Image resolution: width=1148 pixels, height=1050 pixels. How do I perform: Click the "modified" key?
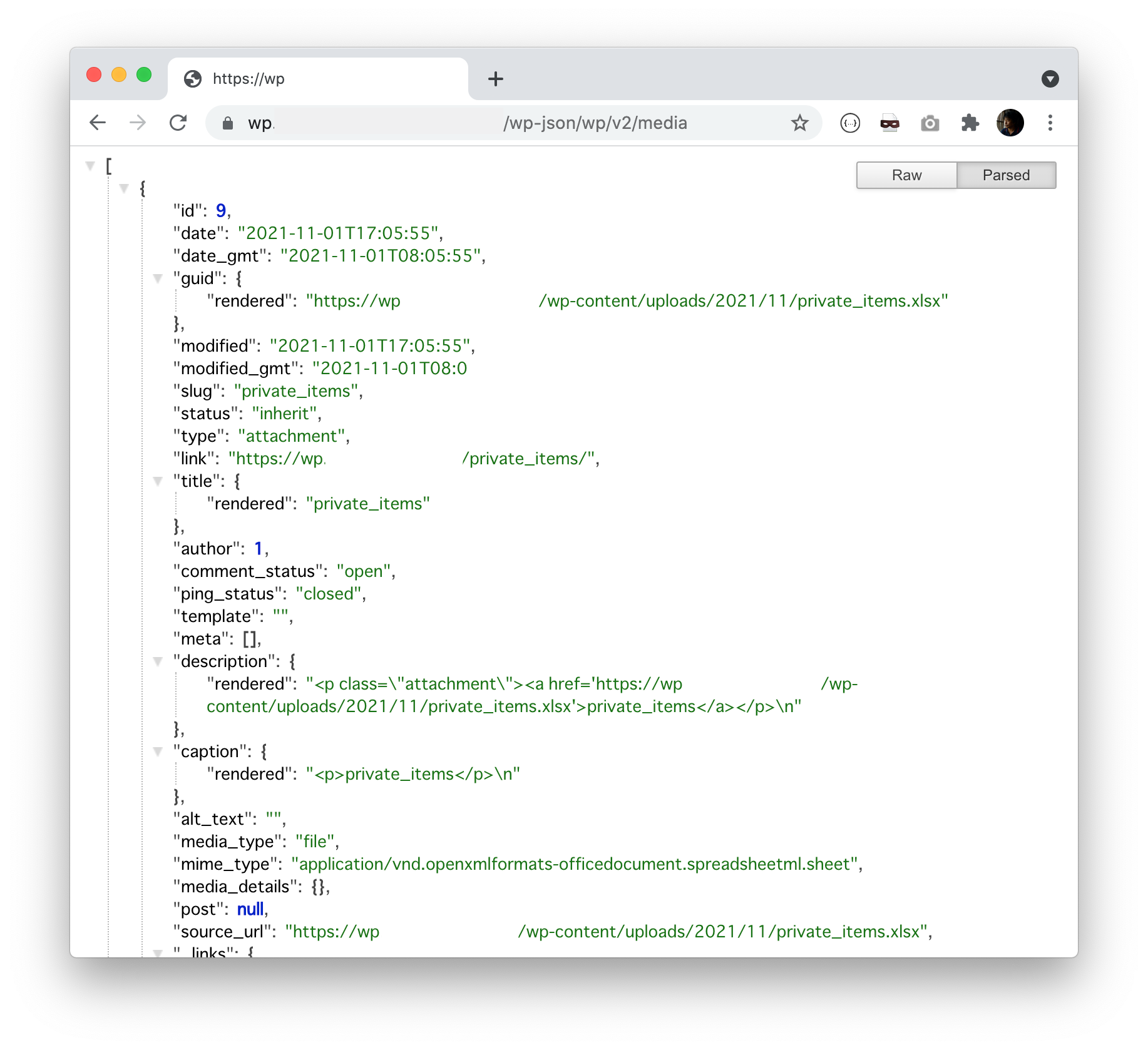pyautogui.click(x=215, y=346)
